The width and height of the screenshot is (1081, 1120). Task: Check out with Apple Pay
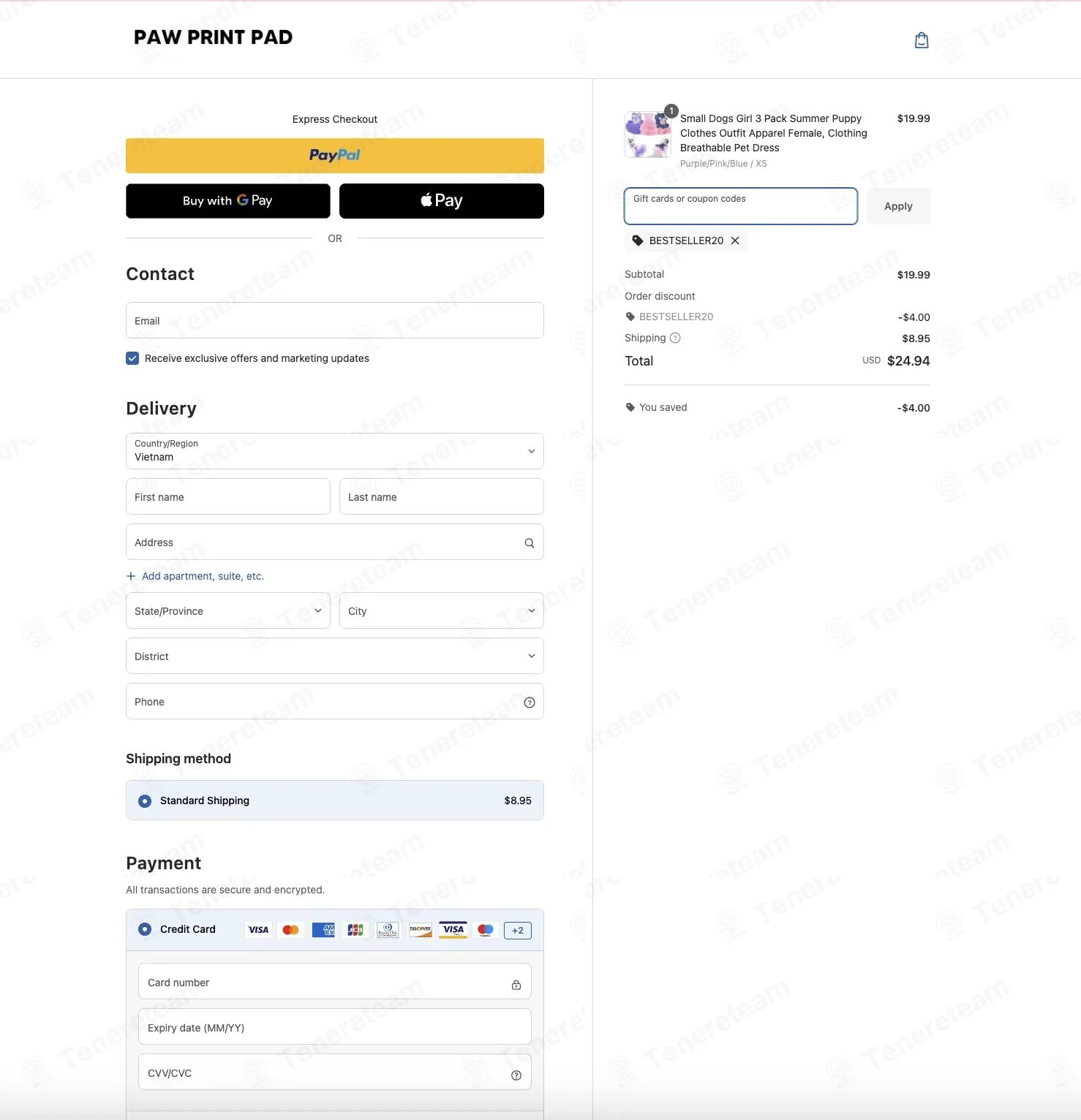pos(442,201)
